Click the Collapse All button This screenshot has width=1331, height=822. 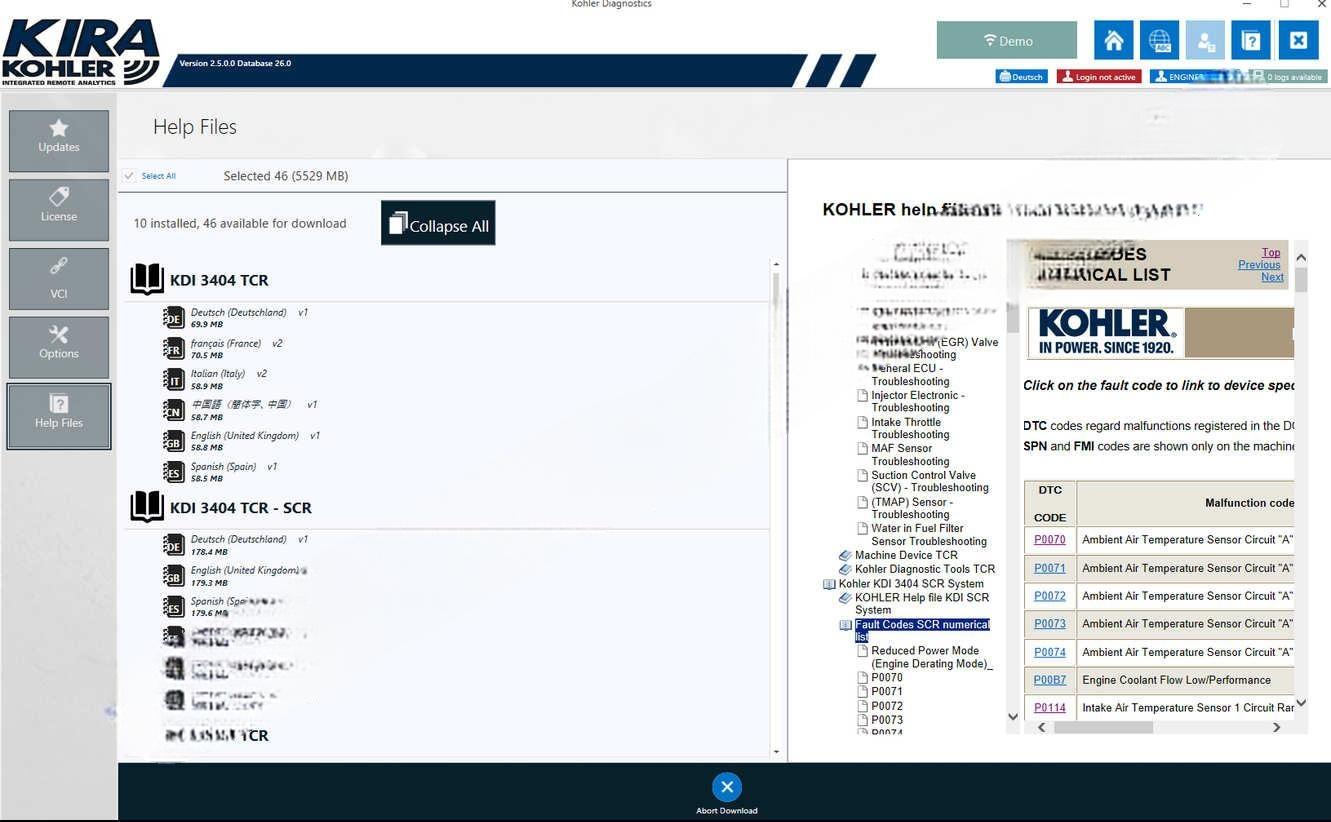click(438, 223)
